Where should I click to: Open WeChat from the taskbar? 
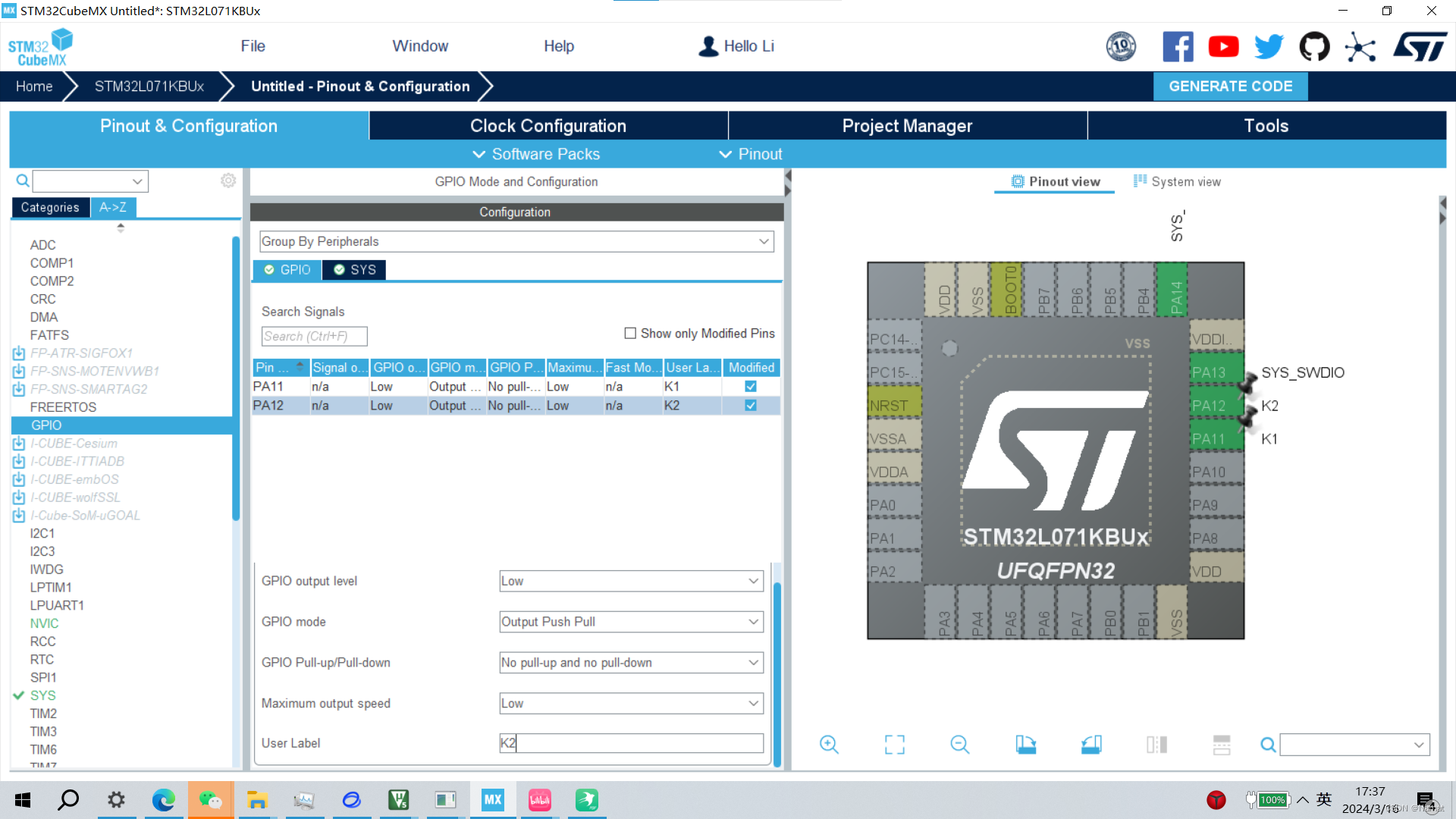[x=210, y=800]
